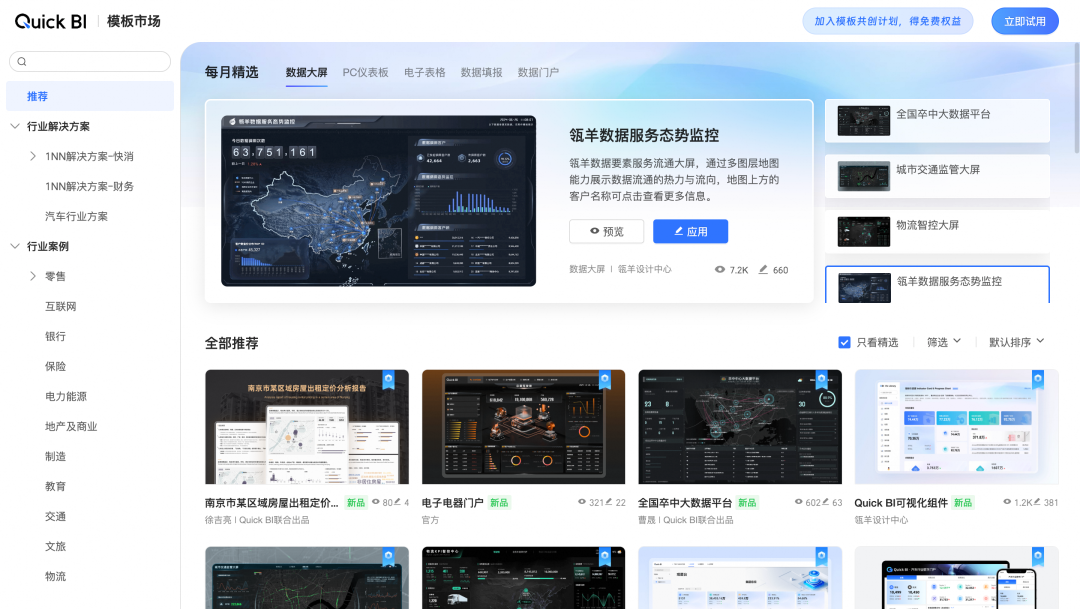Expand the 1NN解决方案-快消 item
Screen dimensions: 1080x609
tap(32, 156)
